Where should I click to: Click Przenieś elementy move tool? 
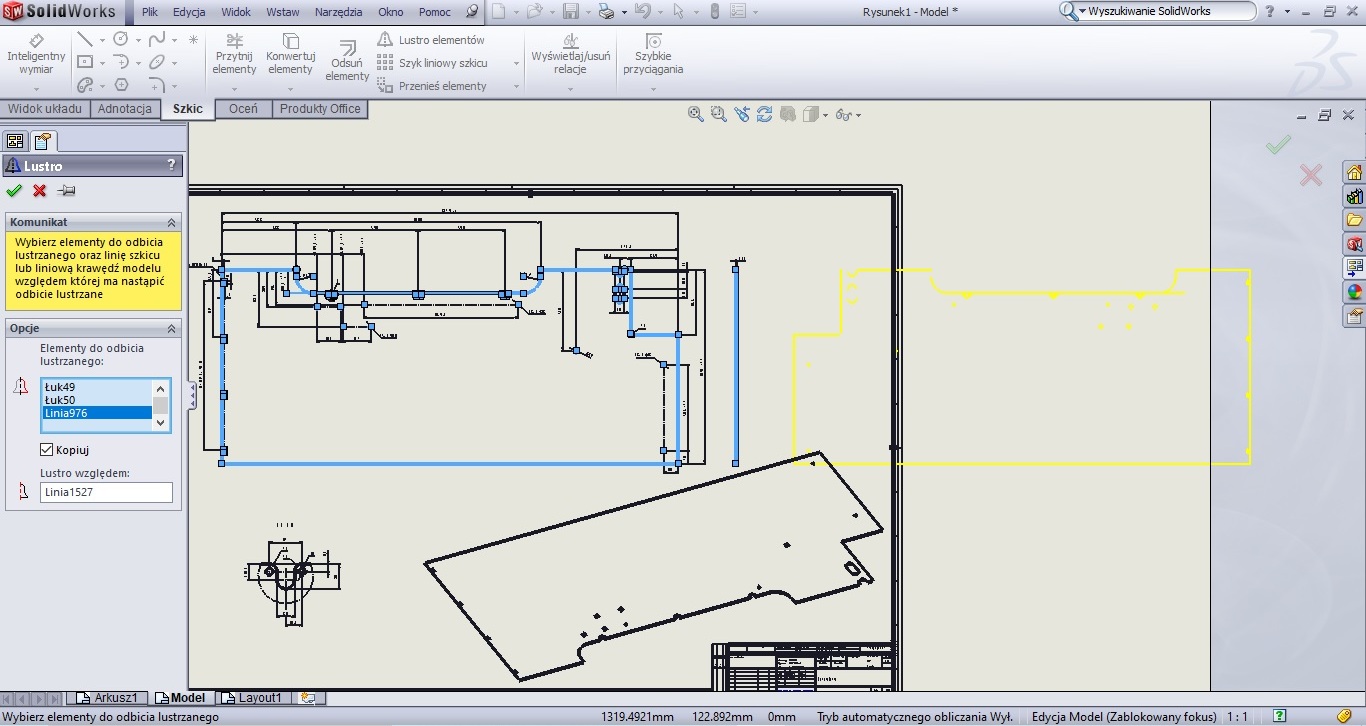tap(432, 86)
